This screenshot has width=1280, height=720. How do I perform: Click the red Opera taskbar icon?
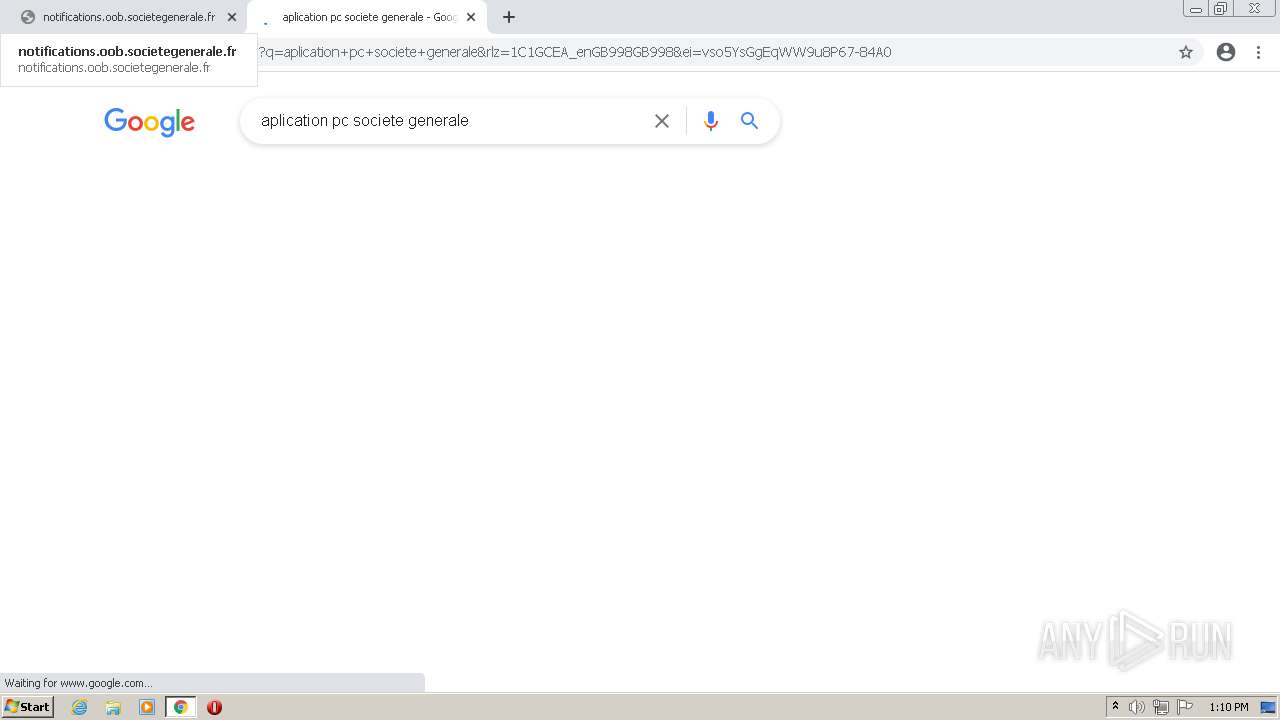pos(214,707)
